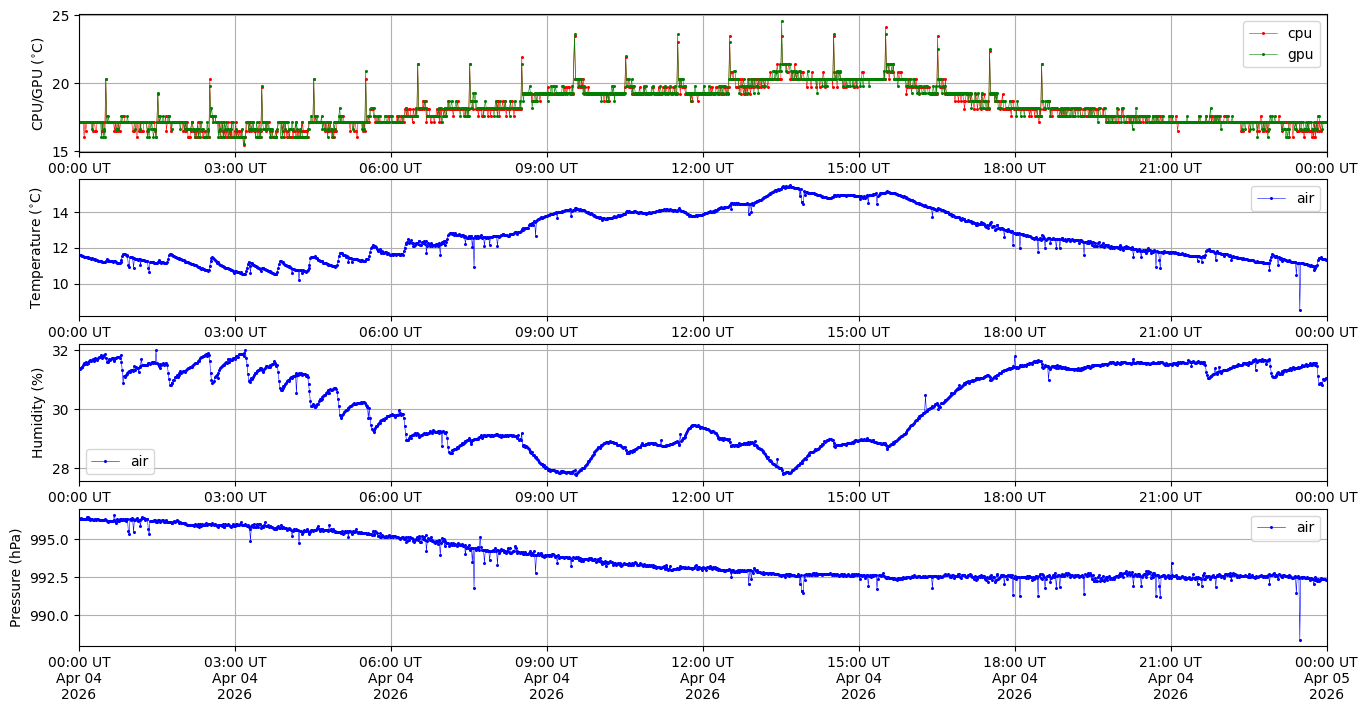Click 18:00 UT tick under Humidity plot

[x=1014, y=498]
